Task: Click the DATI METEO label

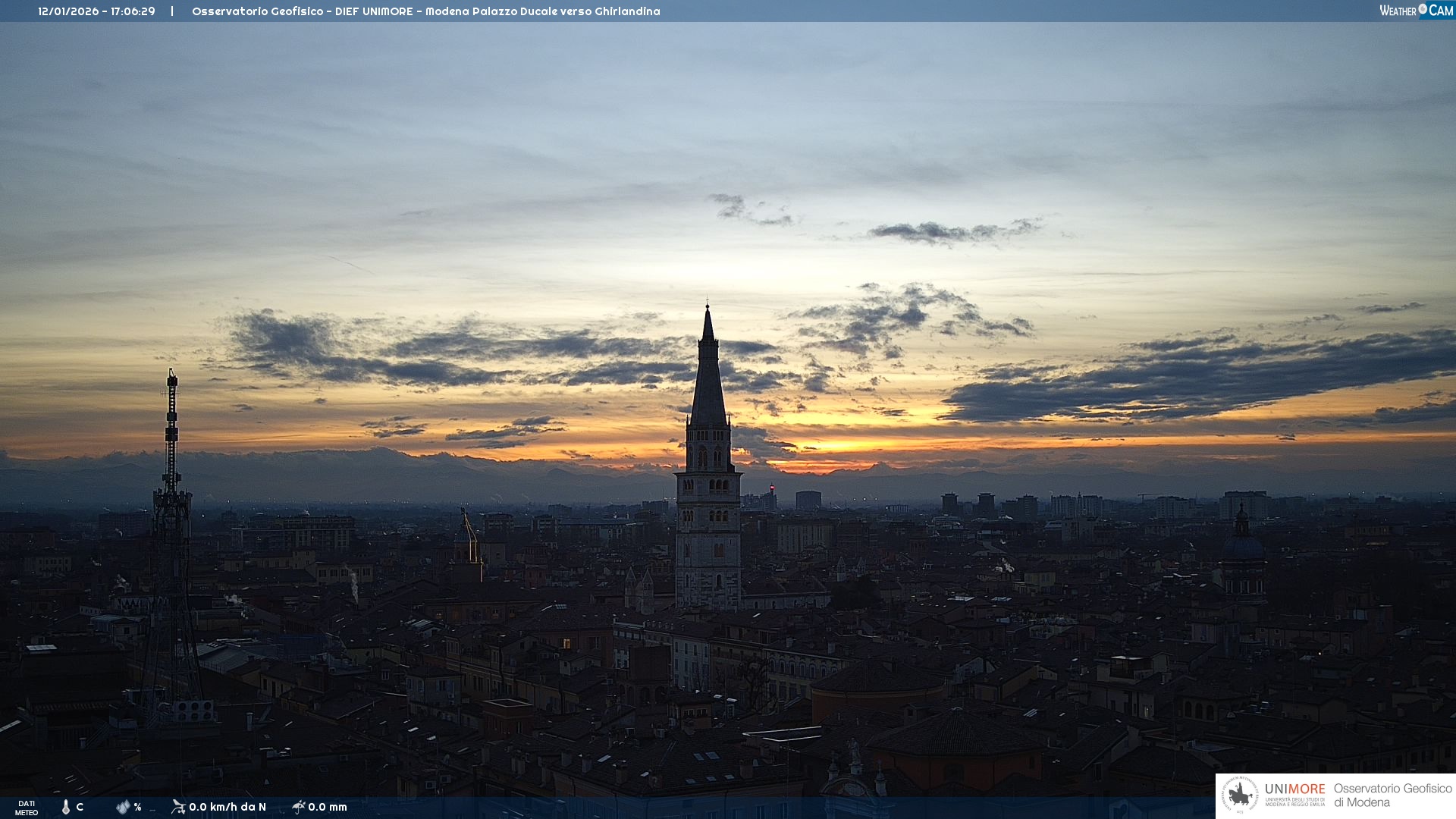Action: coord(27,808)
